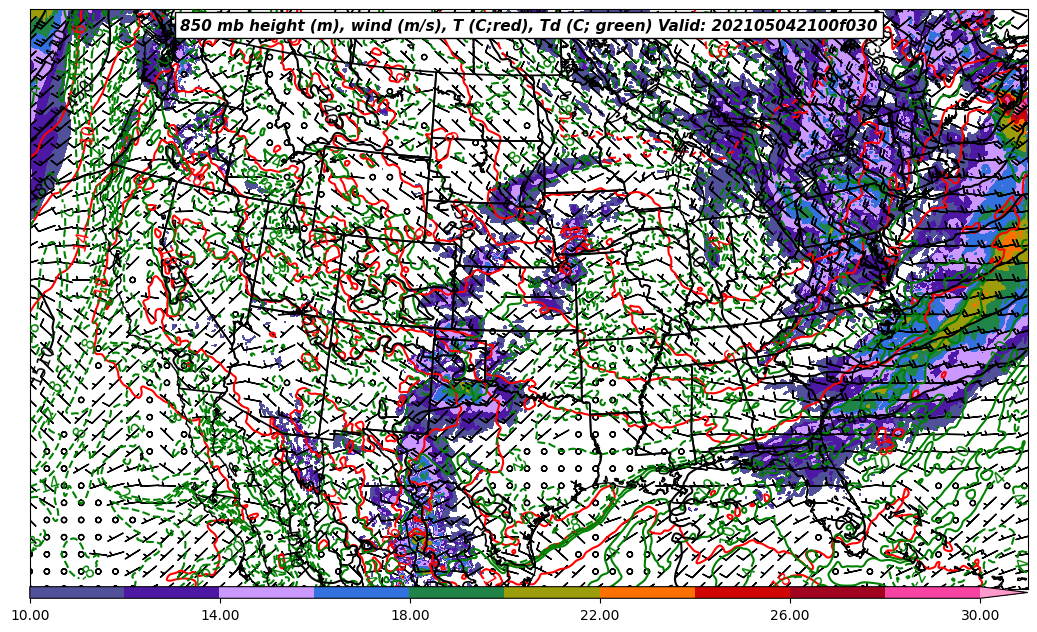The width and height of the screenshot is (1037, 632).
Task: Select the dark maroon colorbar segment
Action: pos(837,592)
